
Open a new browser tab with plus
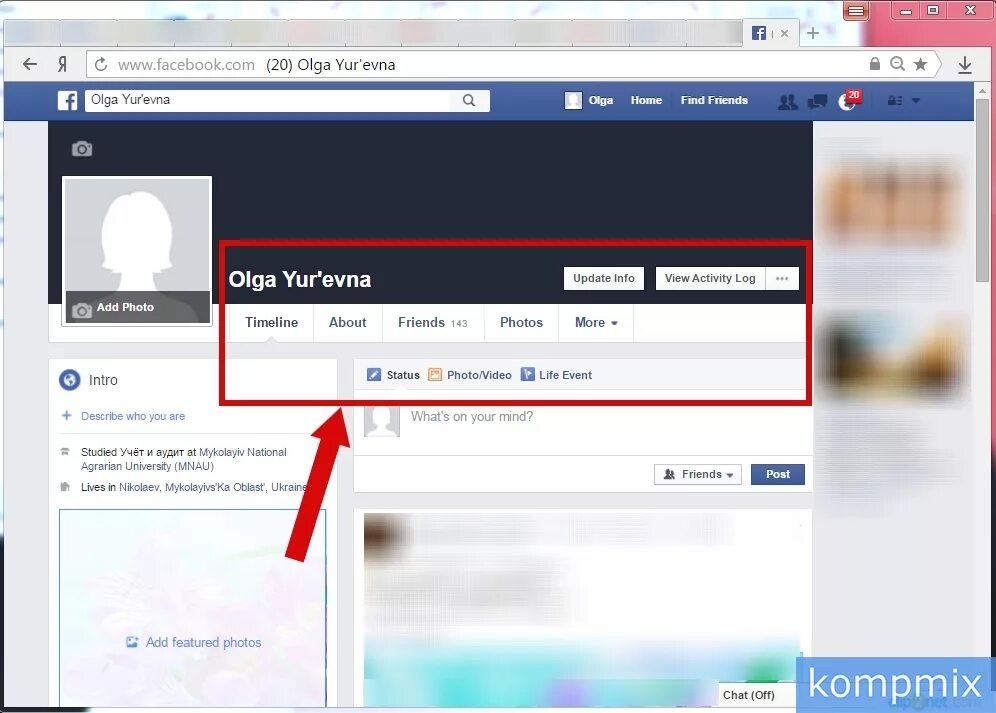click(x=813, y=33)
